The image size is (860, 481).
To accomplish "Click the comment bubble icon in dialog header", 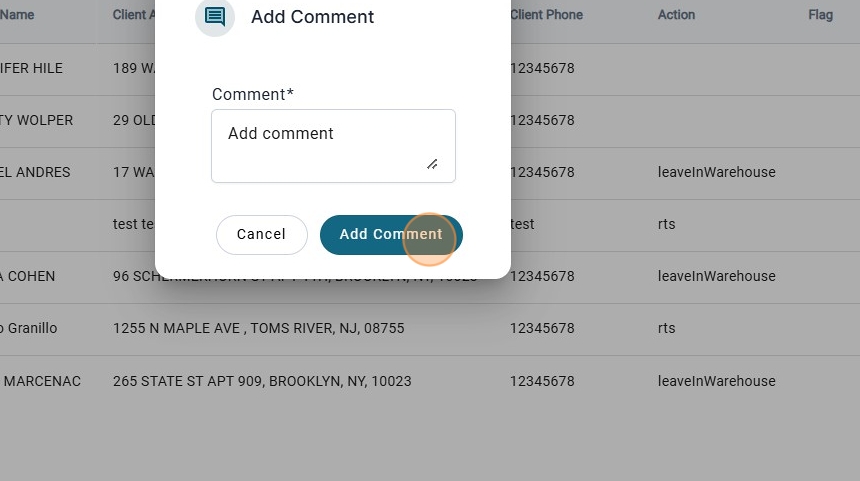I will pos(215,17).
